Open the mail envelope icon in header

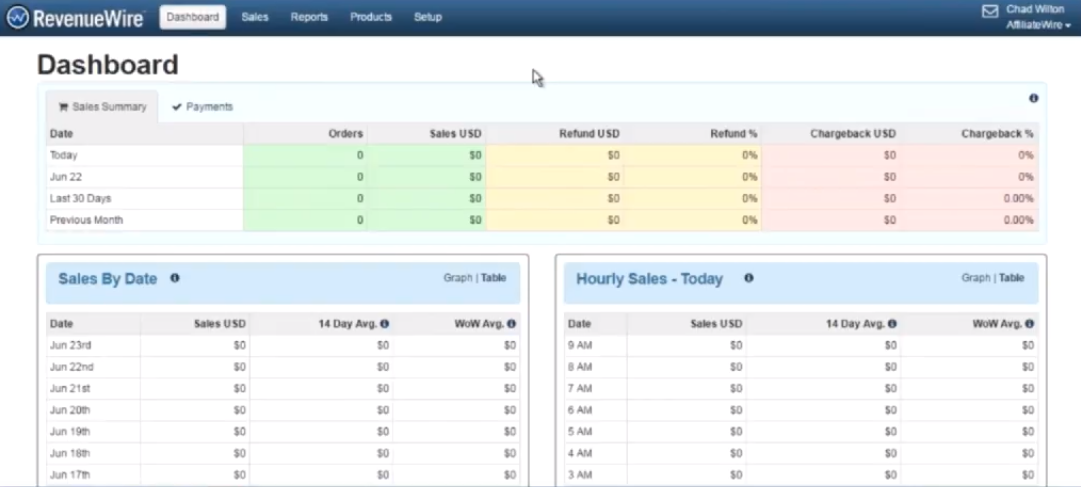(990, 11)
